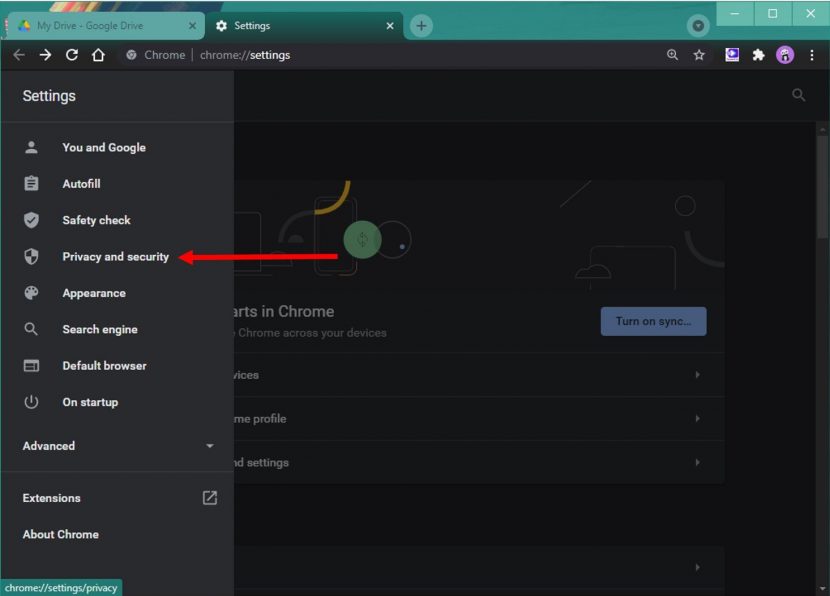Close the Settings tab
Screen dimensions: 830x596
390,26
